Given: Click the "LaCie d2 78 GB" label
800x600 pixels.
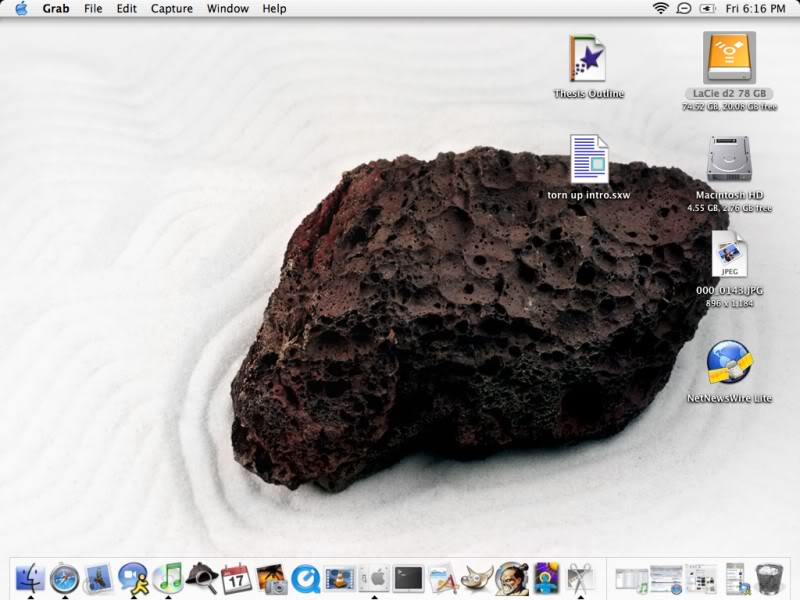Looking at the screenshot, I should [729, 93].
